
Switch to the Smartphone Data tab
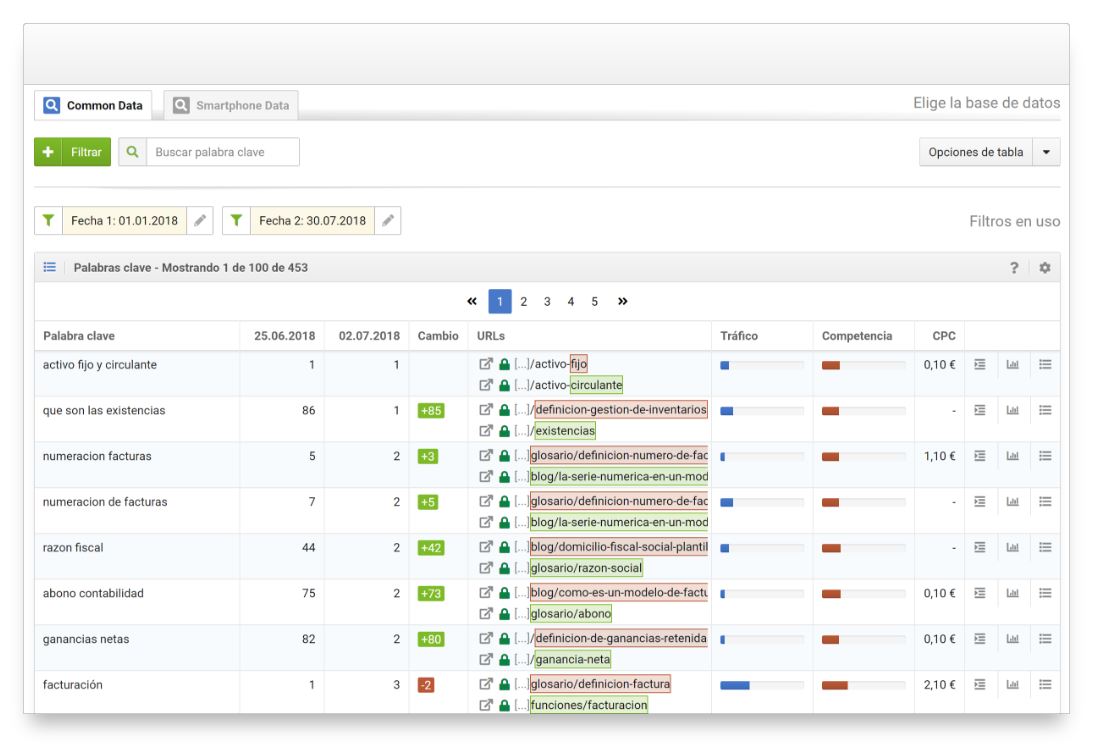[231, 105]
